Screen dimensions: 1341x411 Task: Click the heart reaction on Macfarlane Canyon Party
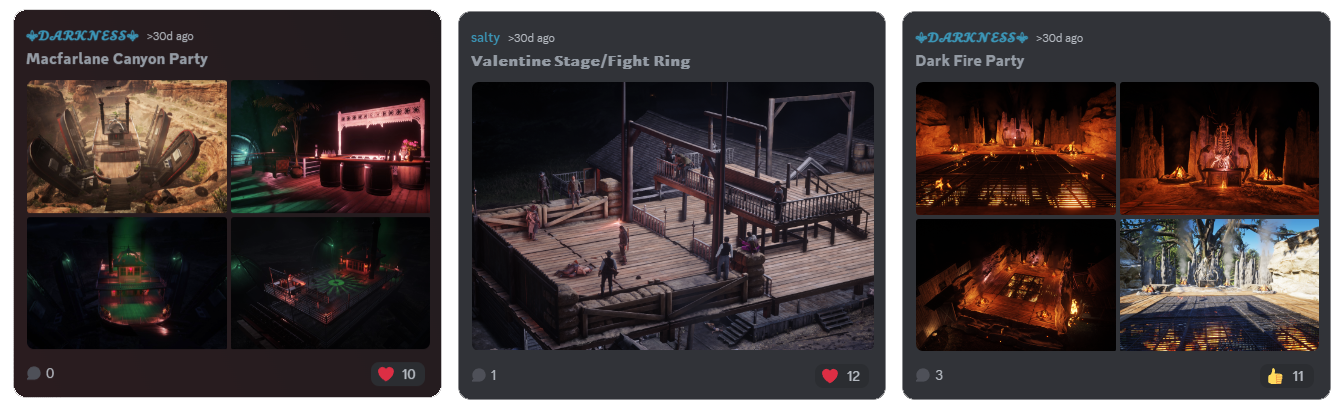pos(398,375)
